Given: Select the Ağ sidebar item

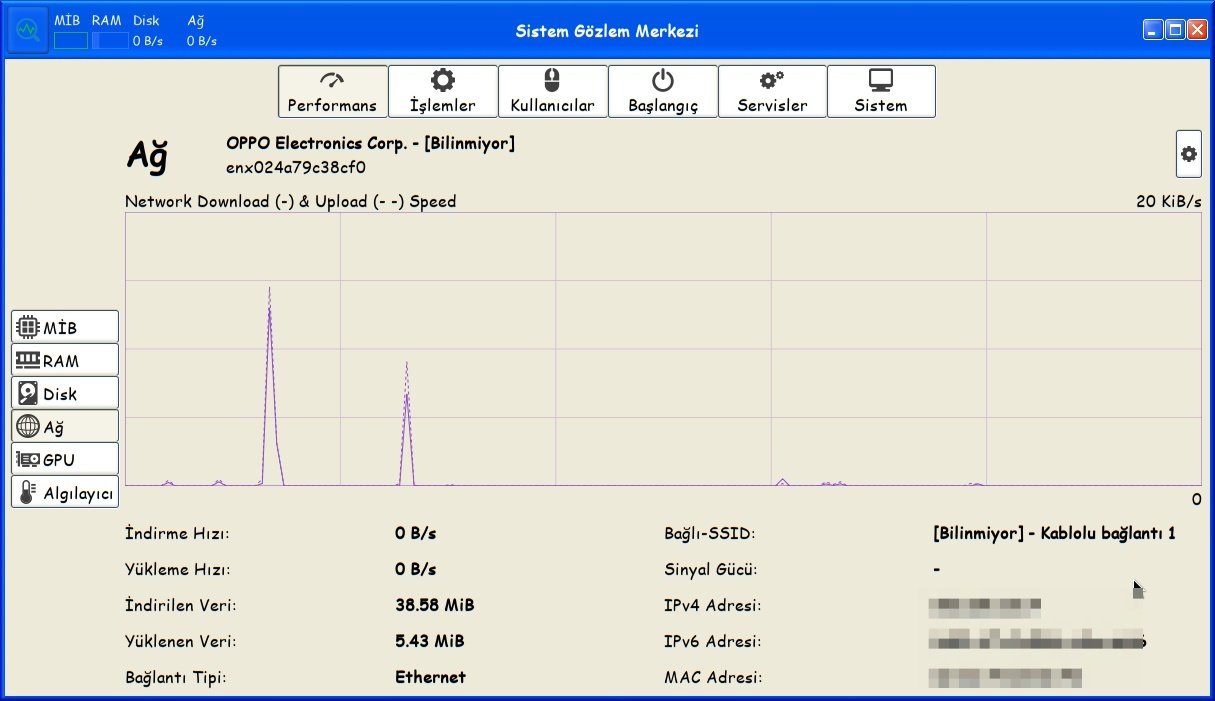Looking at the screenshot, I should [x=65, y=426].
